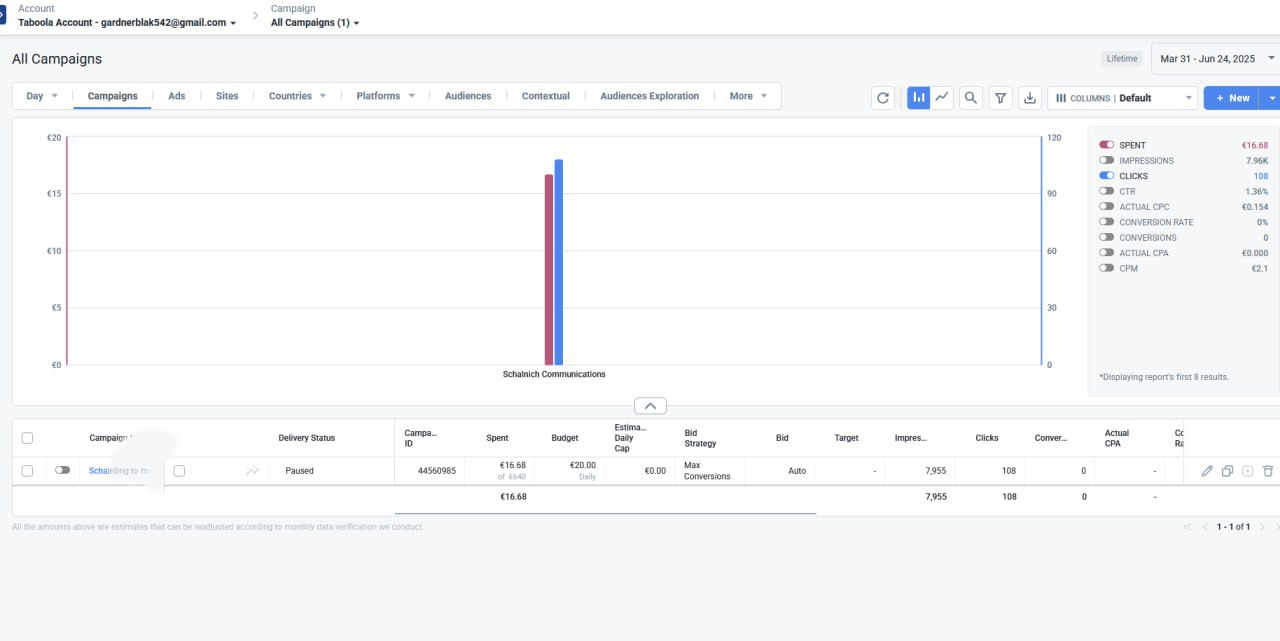Download the campaigns report

[x=1029, y=97]
